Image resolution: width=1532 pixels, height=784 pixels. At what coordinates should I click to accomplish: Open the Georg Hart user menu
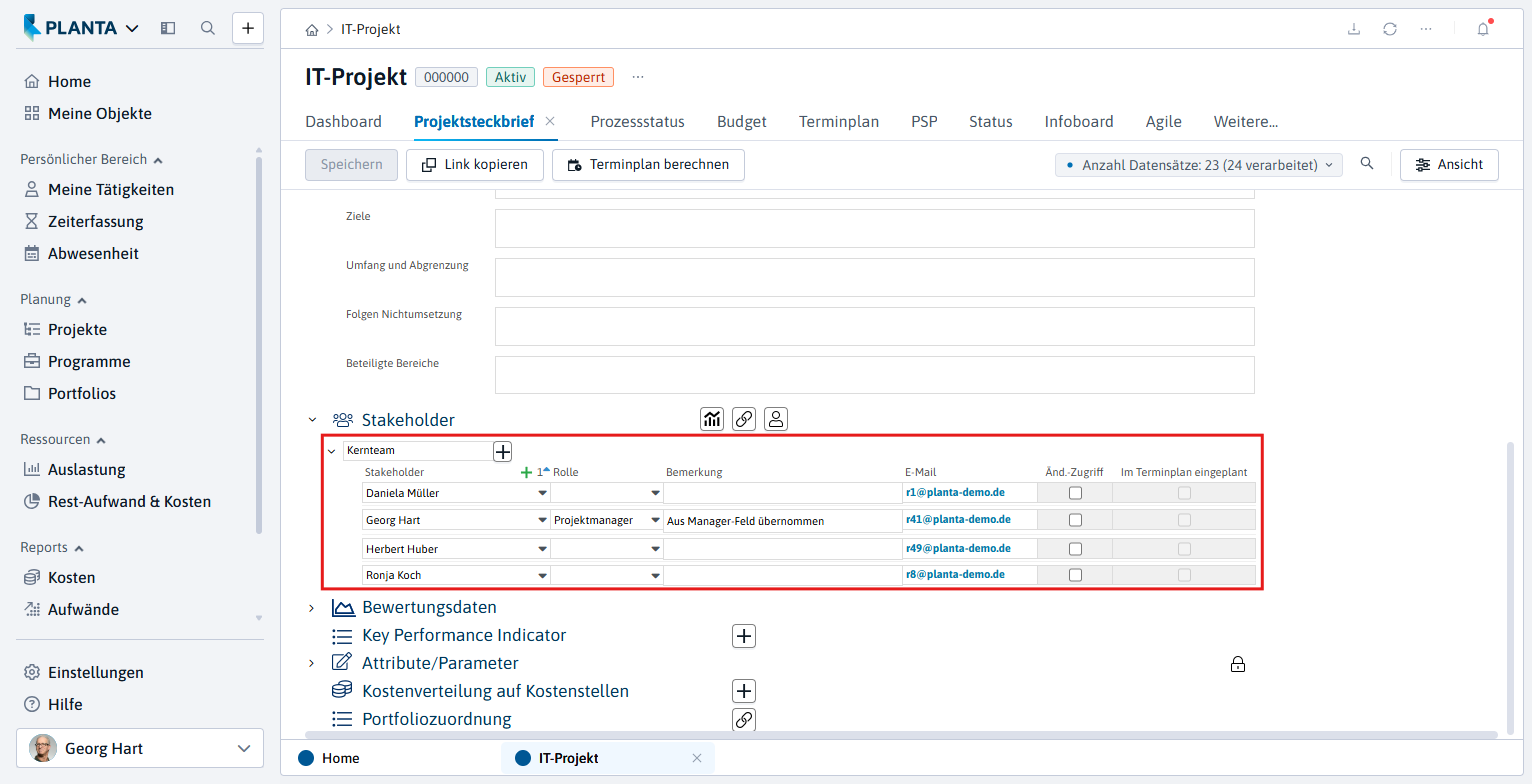click(x=140, y=748)
